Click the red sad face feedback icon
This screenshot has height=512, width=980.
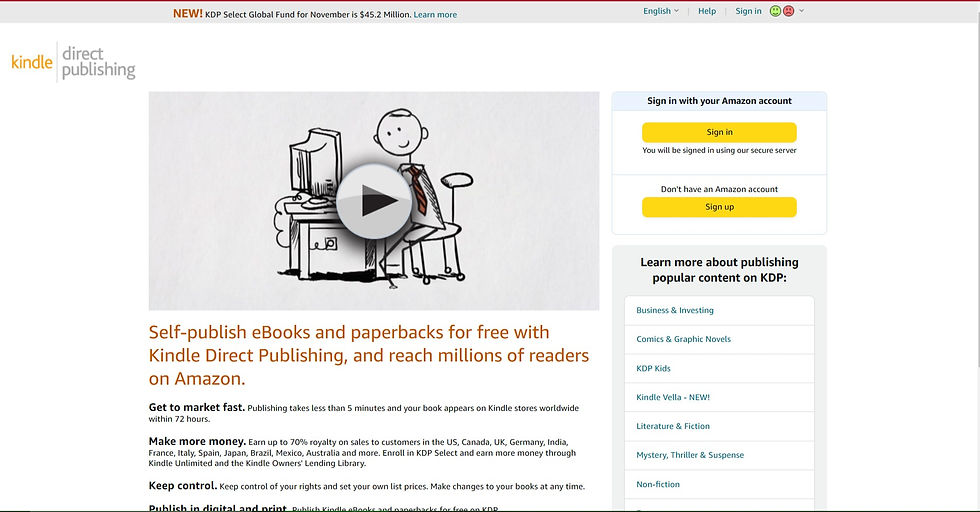coord(789,11)
